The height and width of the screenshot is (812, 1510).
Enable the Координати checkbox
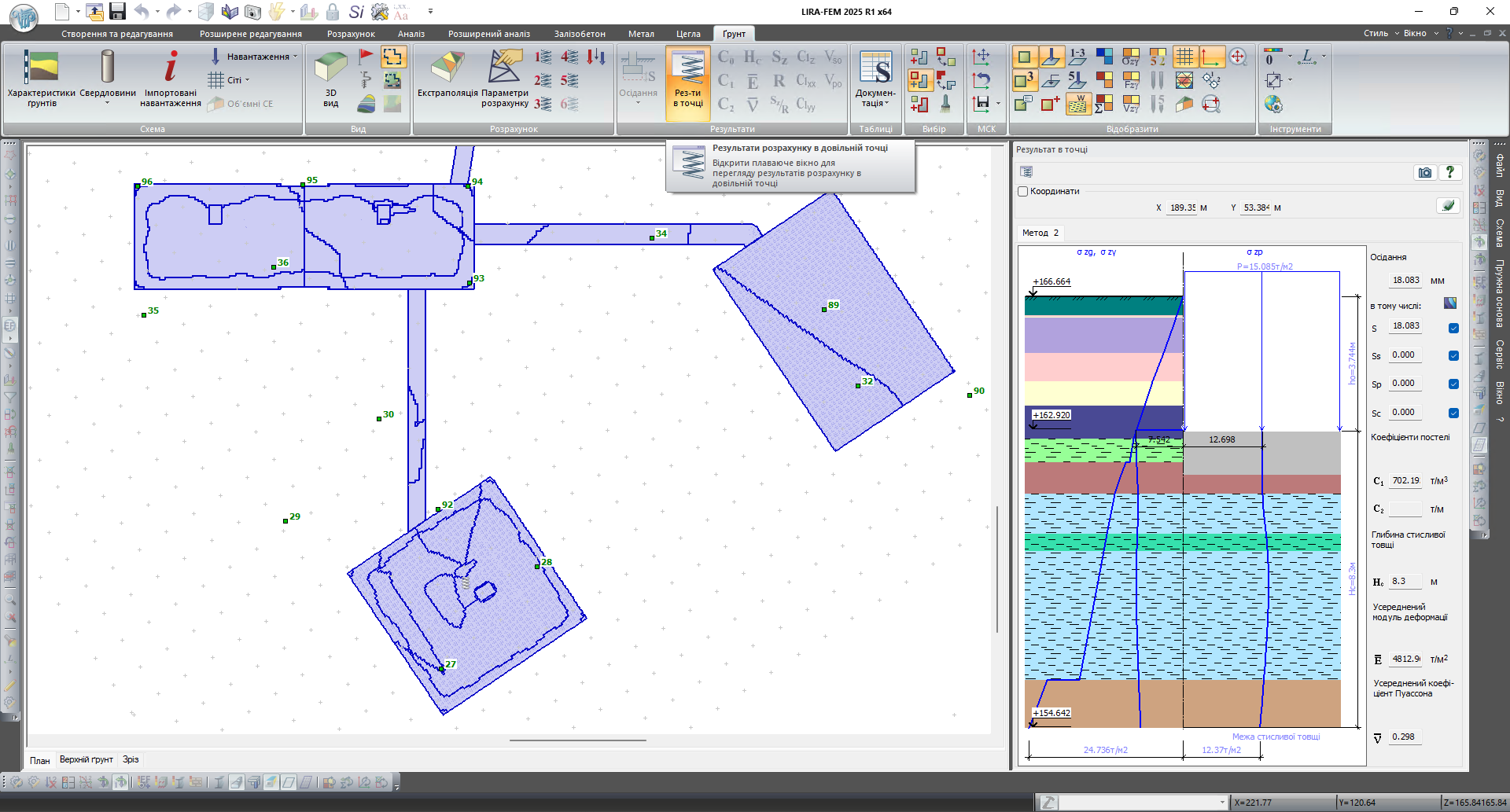(x=1023, y=191)
